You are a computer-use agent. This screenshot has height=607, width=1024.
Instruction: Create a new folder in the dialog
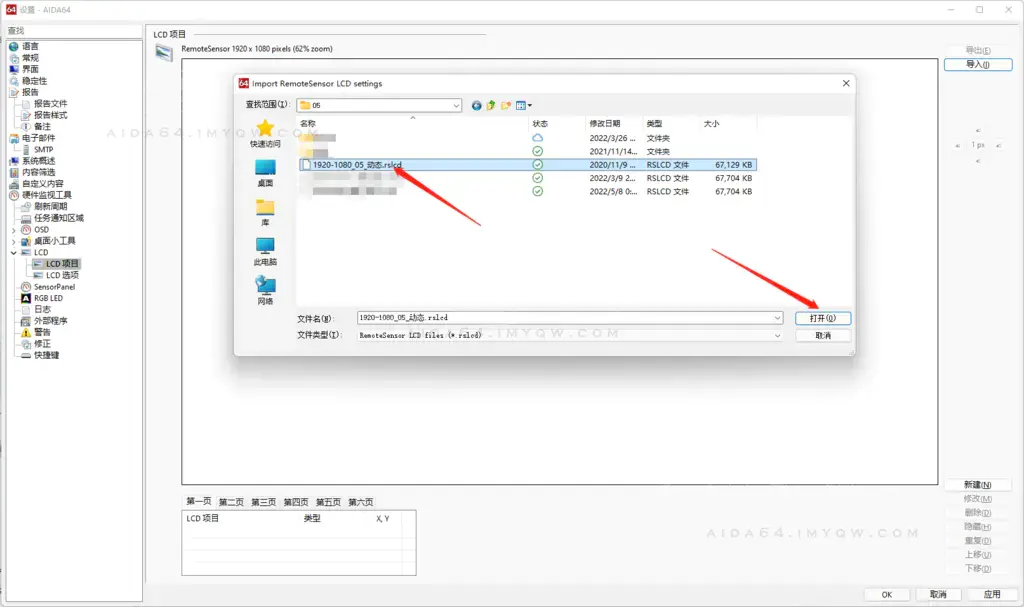point(505,105)
